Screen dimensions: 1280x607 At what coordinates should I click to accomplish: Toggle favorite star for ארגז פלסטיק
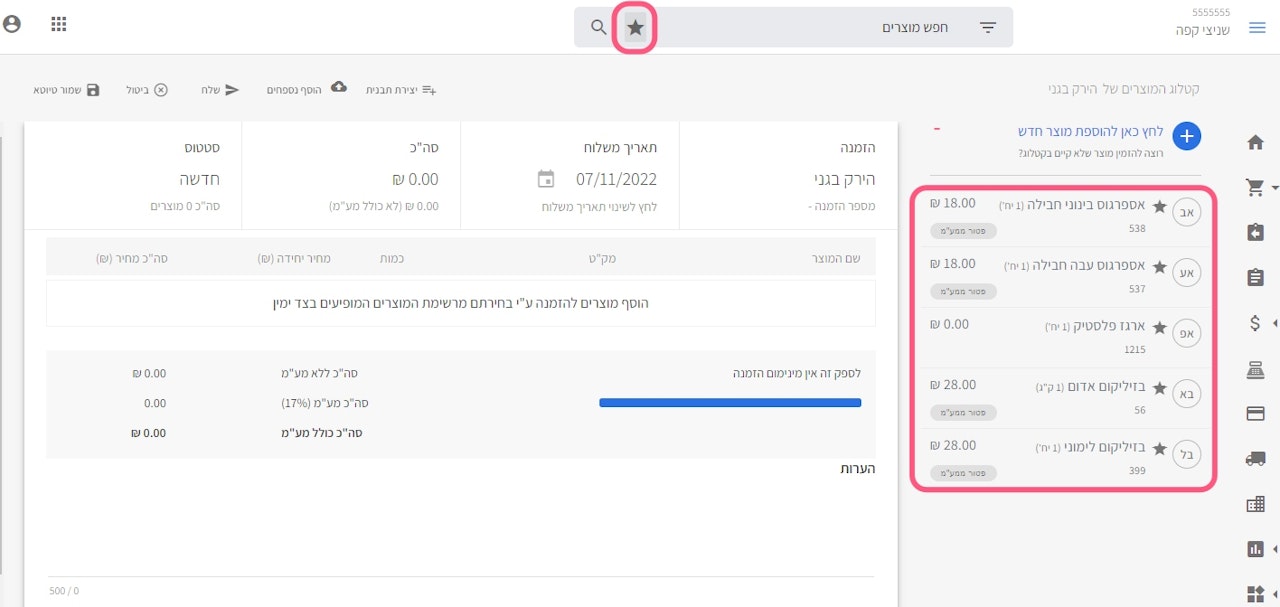point(1160,327)
